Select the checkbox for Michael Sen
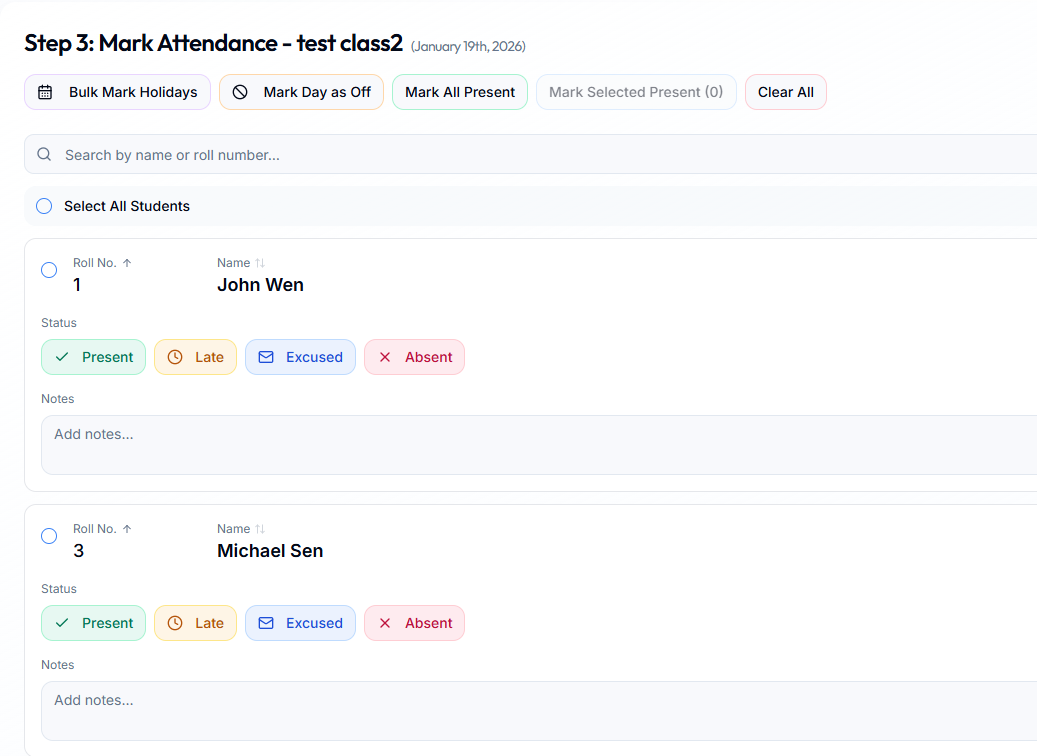The image size is (1037, 756). [49, 536]
